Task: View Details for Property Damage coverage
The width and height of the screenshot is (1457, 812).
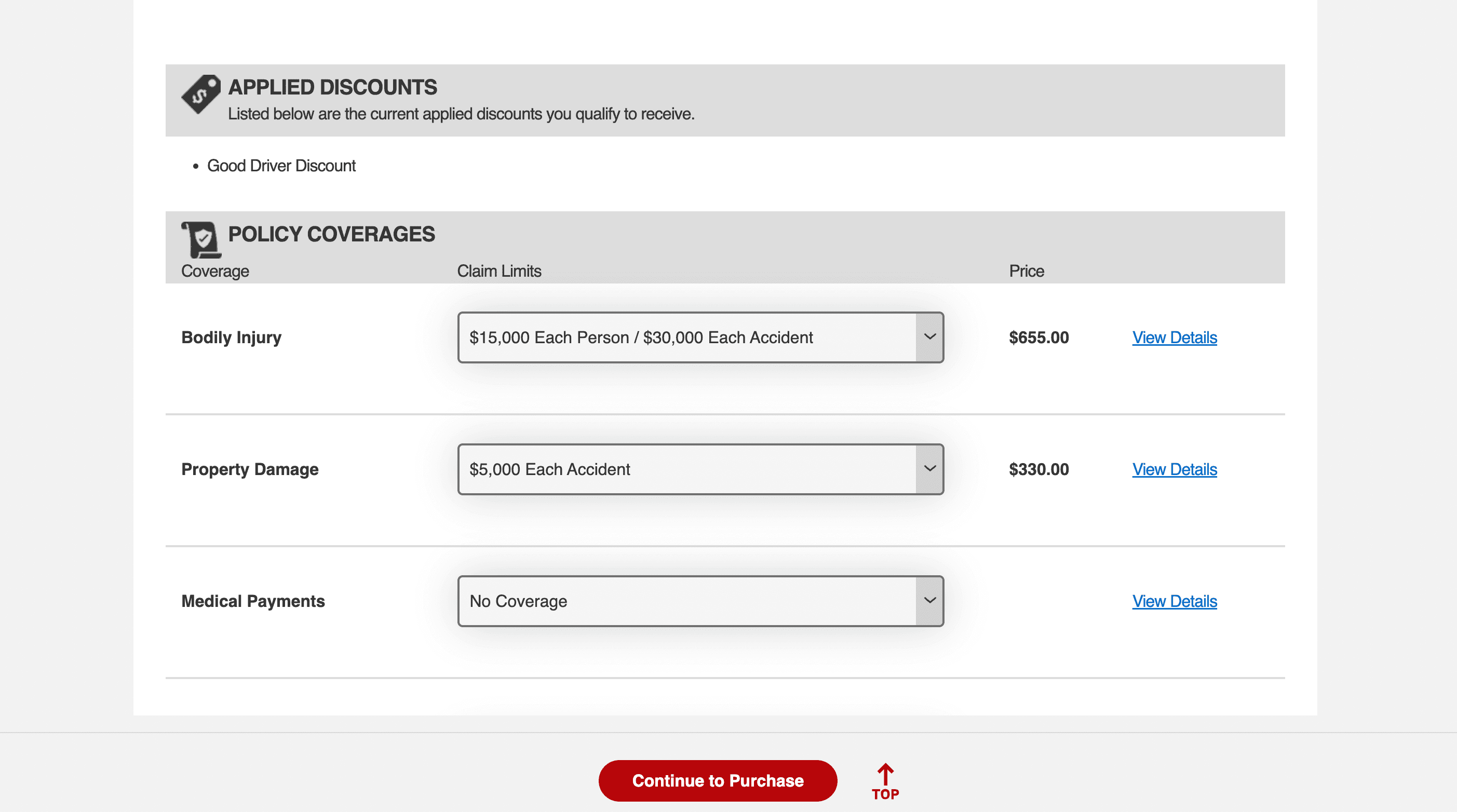Action: 1174,469
